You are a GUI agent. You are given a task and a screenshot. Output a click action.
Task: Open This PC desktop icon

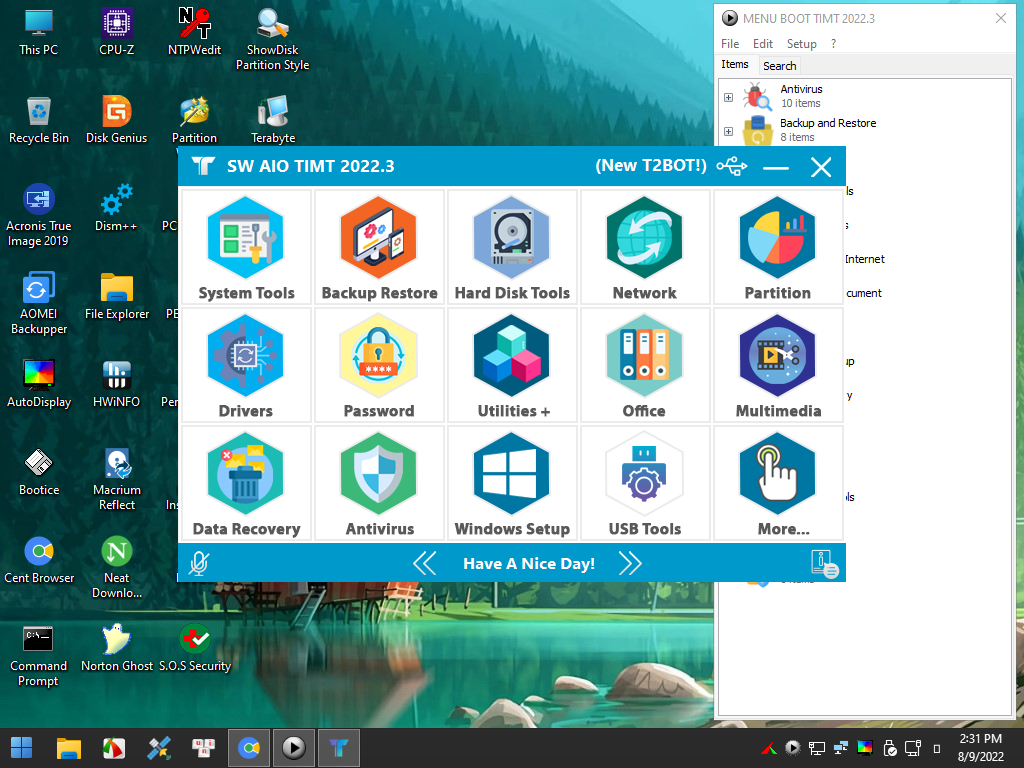[x=39, y=31]
